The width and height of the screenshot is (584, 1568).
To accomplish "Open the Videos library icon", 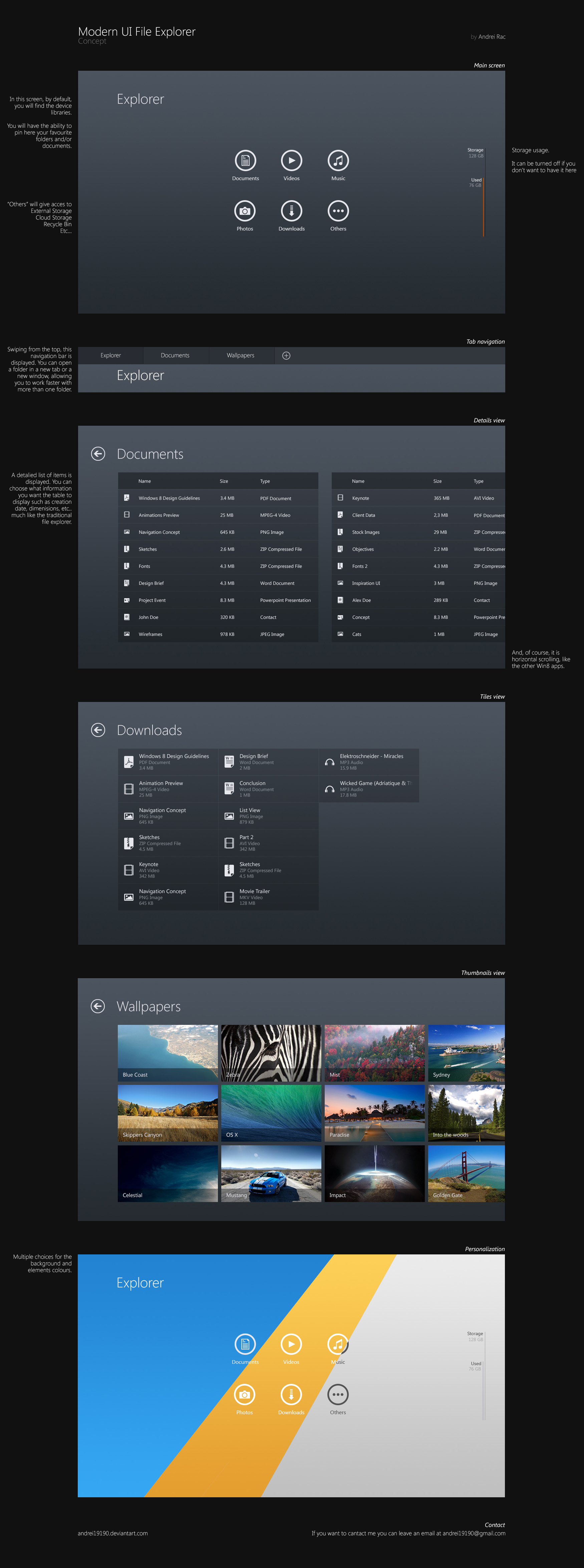I will click(x=292, y=161).
